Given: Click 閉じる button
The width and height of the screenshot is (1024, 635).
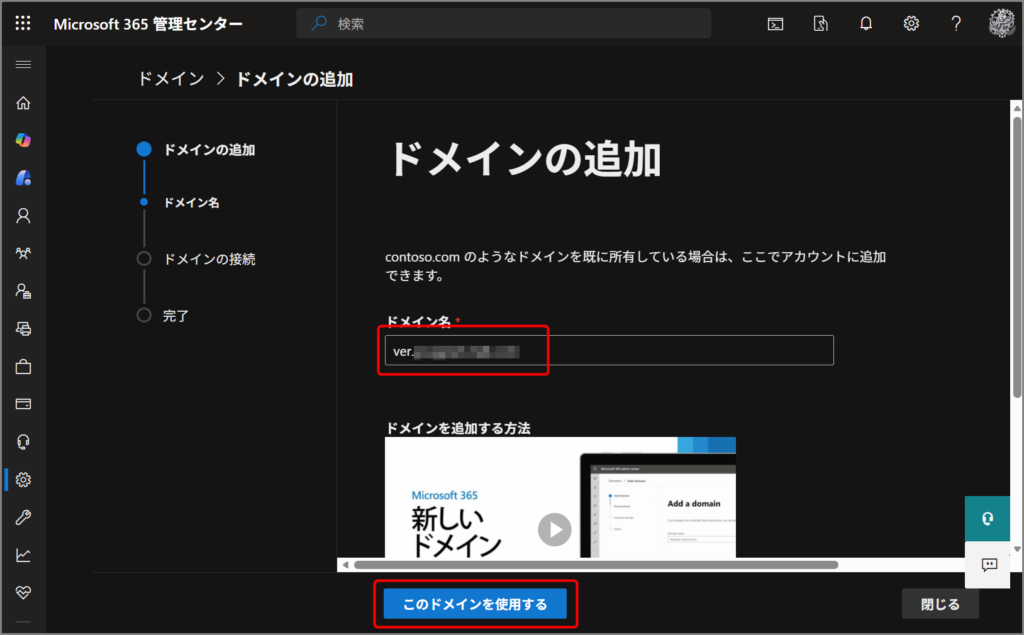Looking at the screenshot, I should (x=940, y=604).
